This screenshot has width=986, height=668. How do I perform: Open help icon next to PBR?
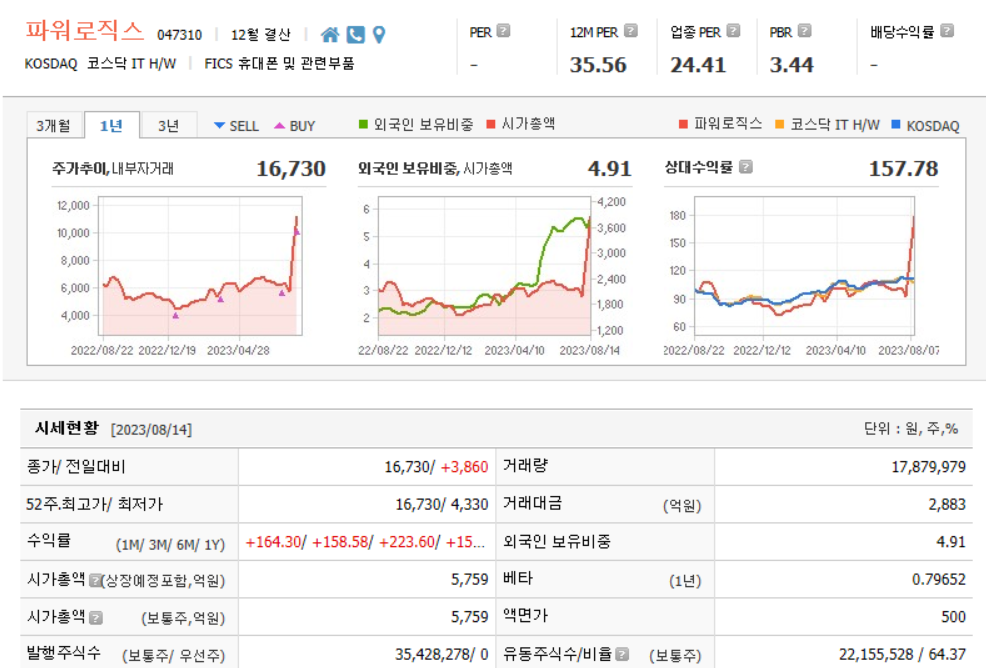pyautogui.click(x=804, y=31)
